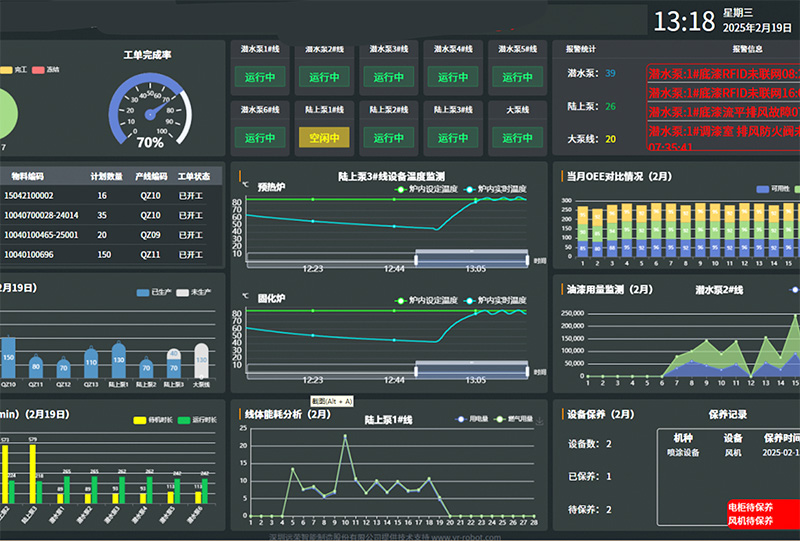Screen dimensions: 800x541
Task: Click 陆上泵 alarm count 26
Action: pos(610,107)
